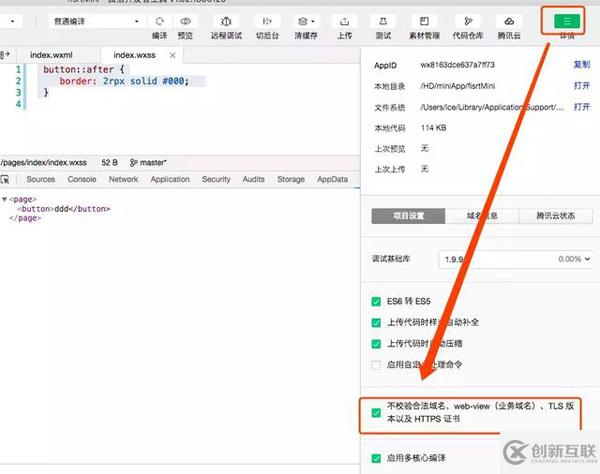The image size is (600, 474).
Task: Click the button::after selector line
Action: pos(84,70)
